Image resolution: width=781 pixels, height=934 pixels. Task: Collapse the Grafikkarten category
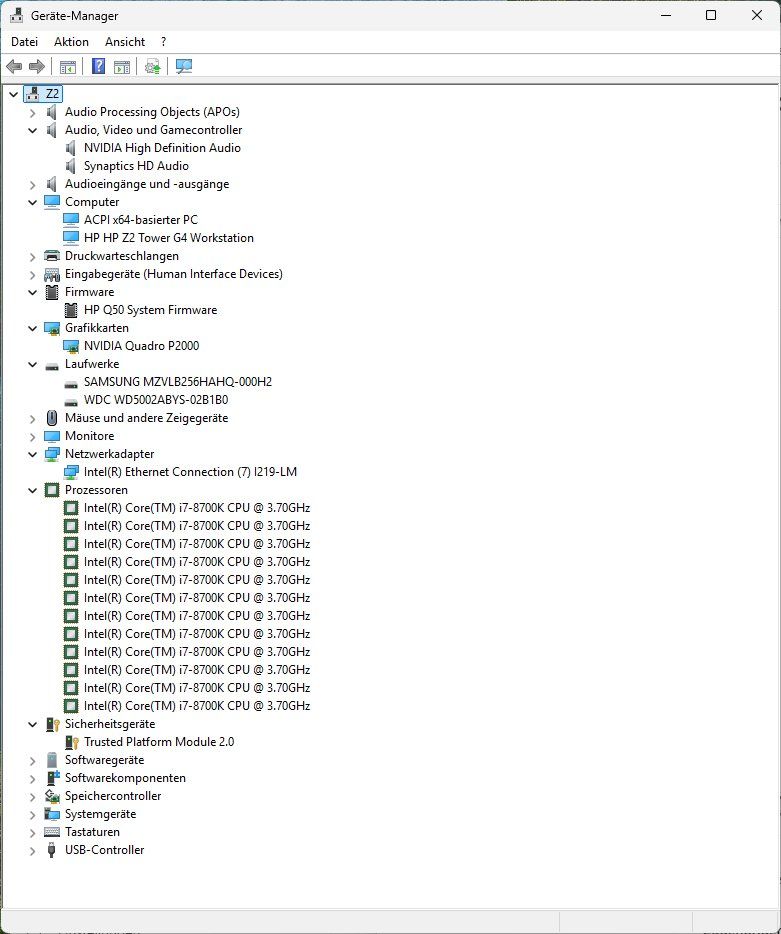[33, 328]
